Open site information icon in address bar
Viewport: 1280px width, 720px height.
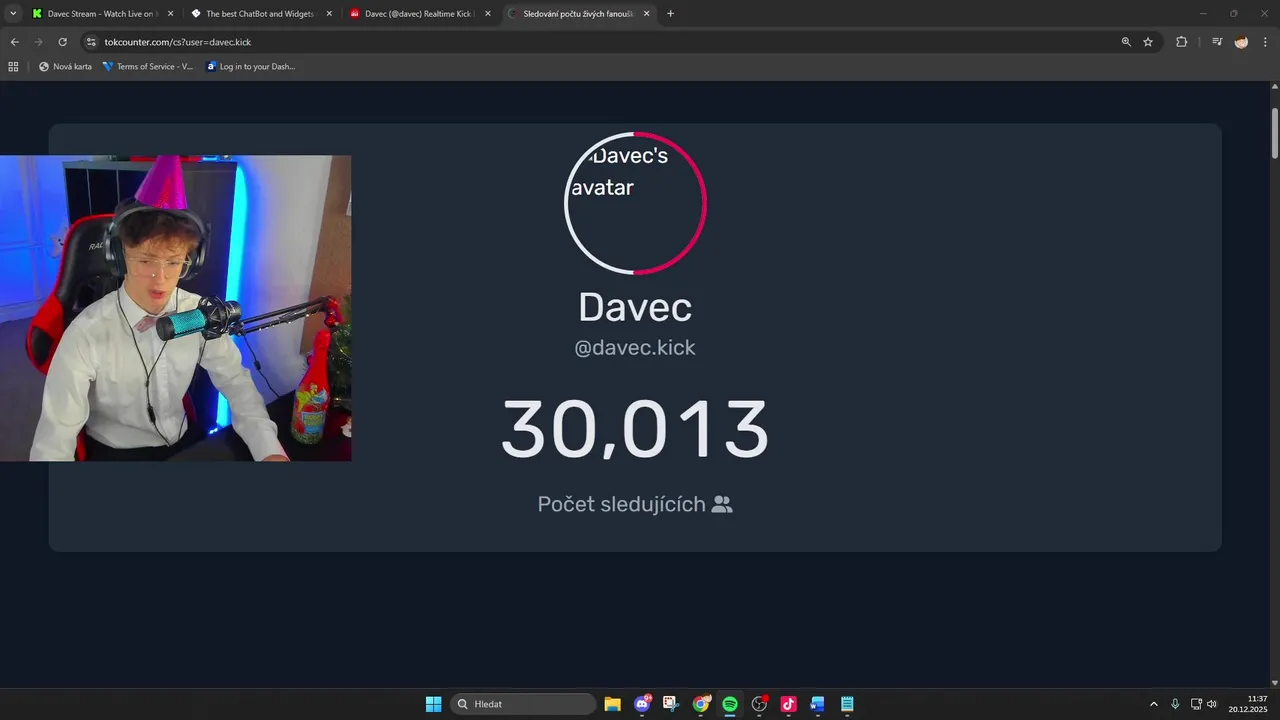point(90,42)
